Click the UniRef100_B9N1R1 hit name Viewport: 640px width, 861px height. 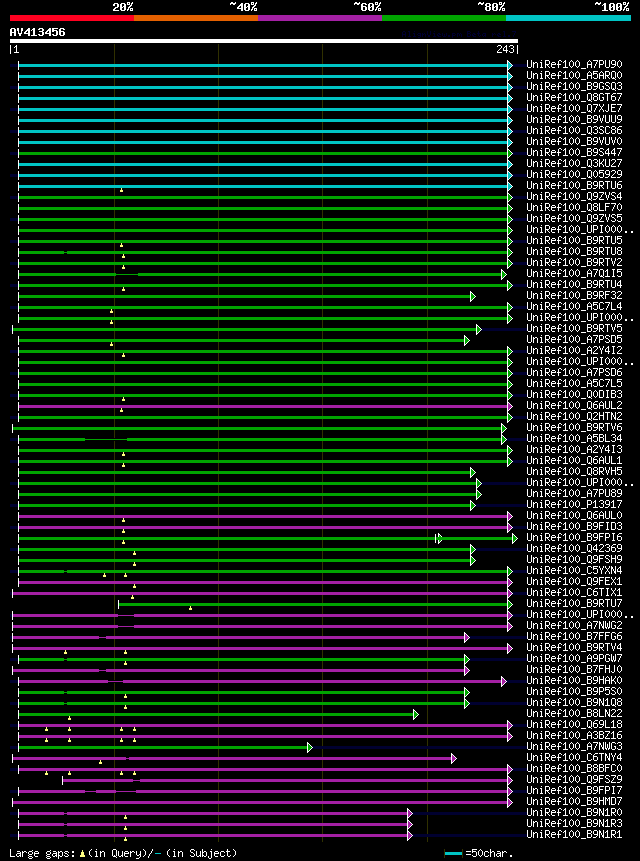[574, 834]
